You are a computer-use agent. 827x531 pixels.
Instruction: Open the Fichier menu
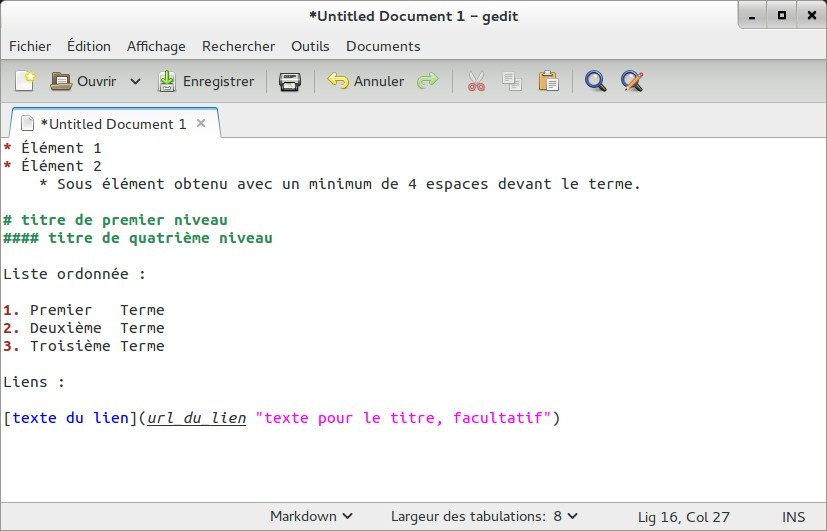[x=30, y=46]
